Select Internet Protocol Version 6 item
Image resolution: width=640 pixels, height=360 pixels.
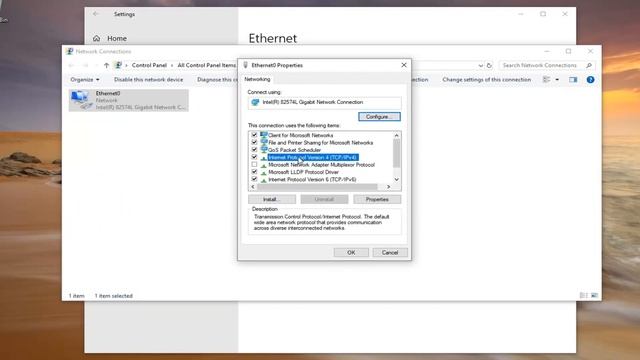(x=312, y=179)
